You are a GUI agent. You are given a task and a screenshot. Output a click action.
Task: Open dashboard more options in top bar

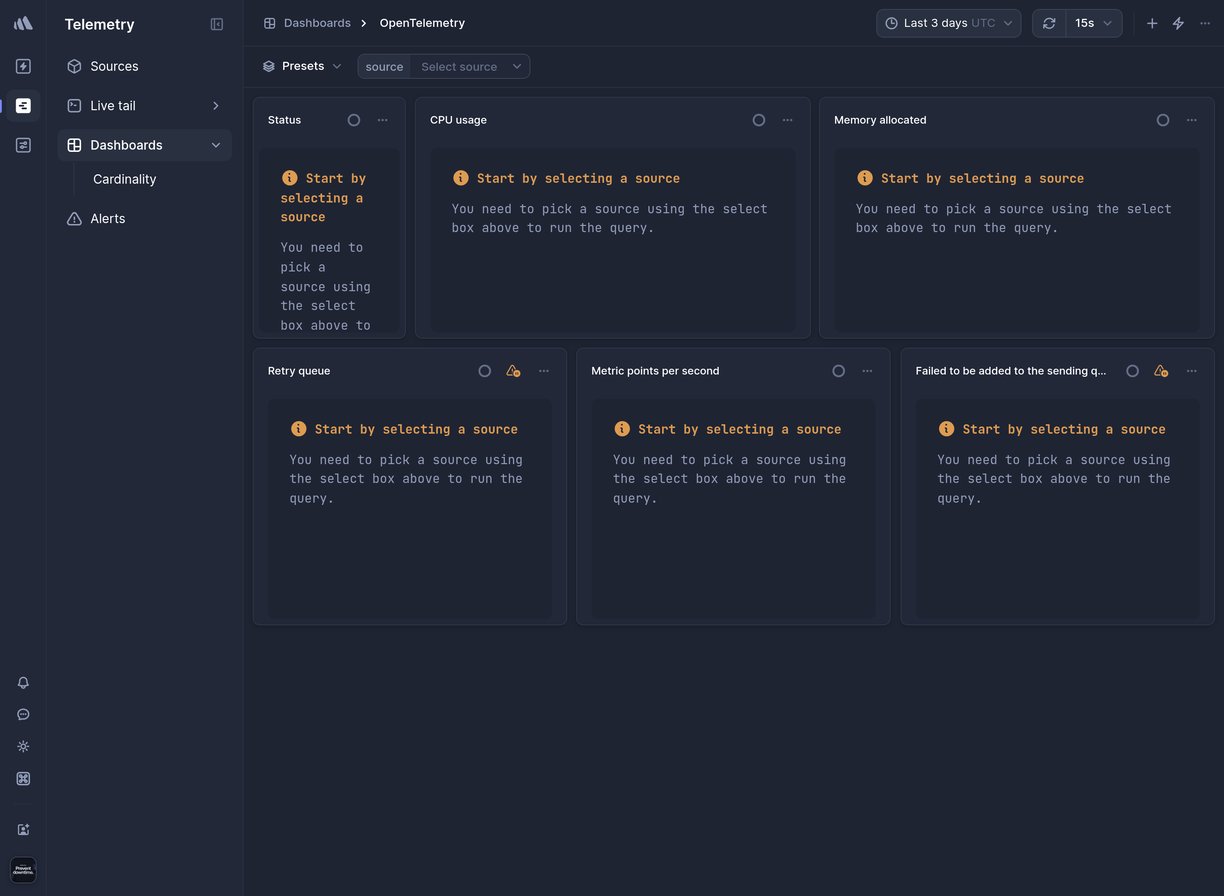[1205, 23]
